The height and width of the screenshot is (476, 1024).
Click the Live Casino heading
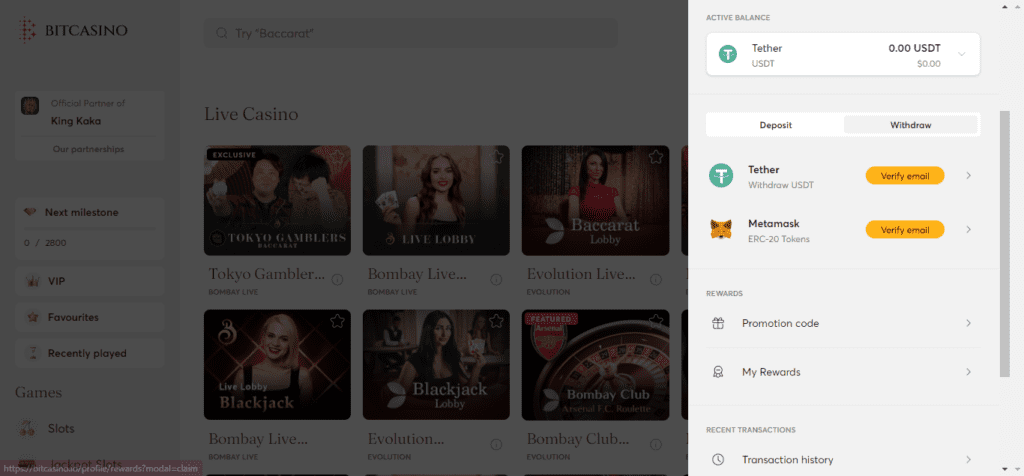[x=251, y=114]
